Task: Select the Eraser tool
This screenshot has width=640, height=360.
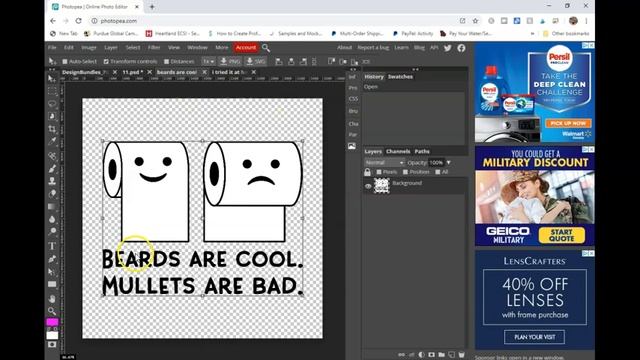Action: 52,193
